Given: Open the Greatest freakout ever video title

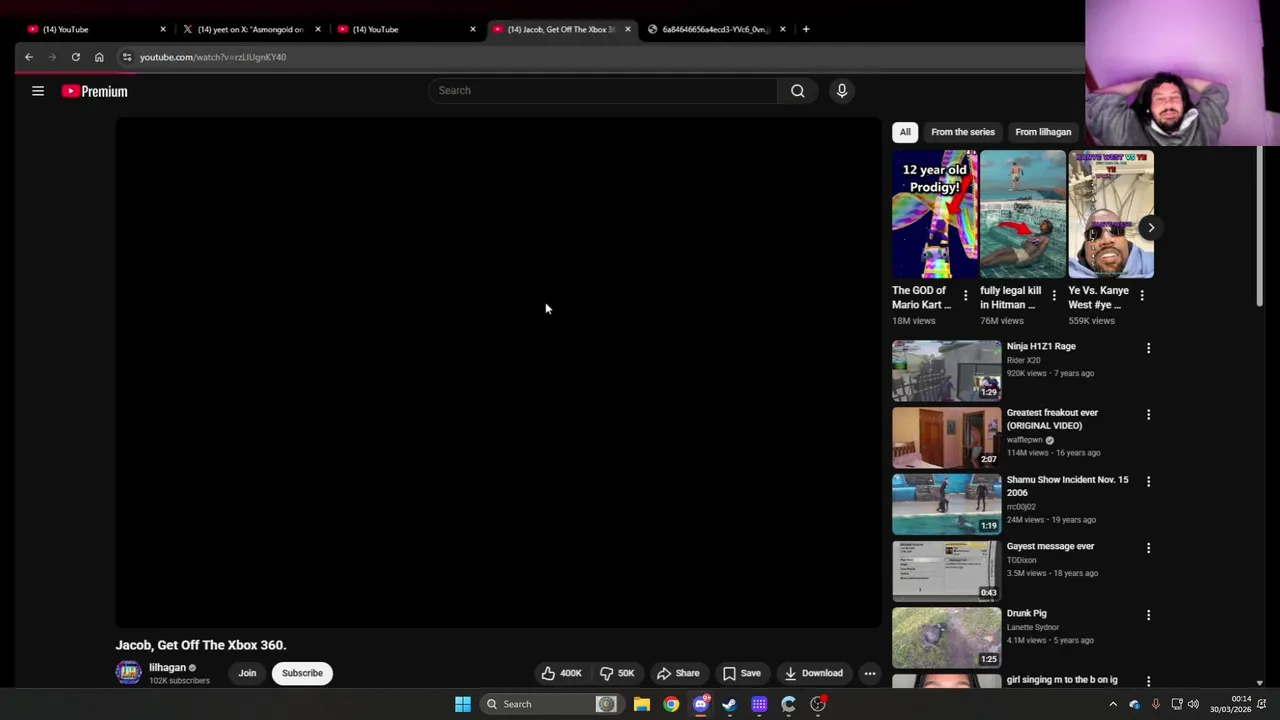Looking at the screenshot, I should tap(1052, 419).
